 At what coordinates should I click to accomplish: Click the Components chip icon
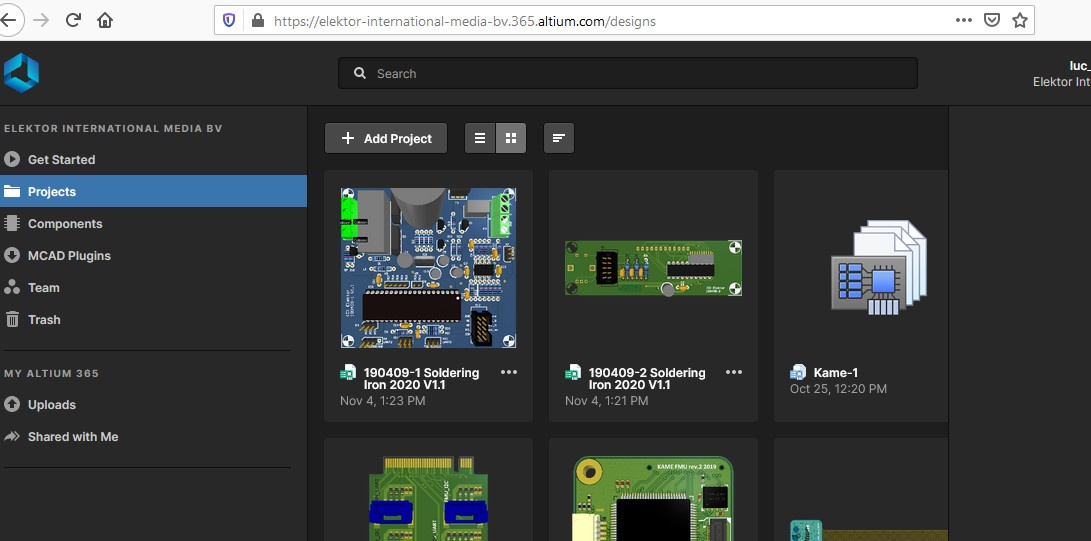point(12,223)
